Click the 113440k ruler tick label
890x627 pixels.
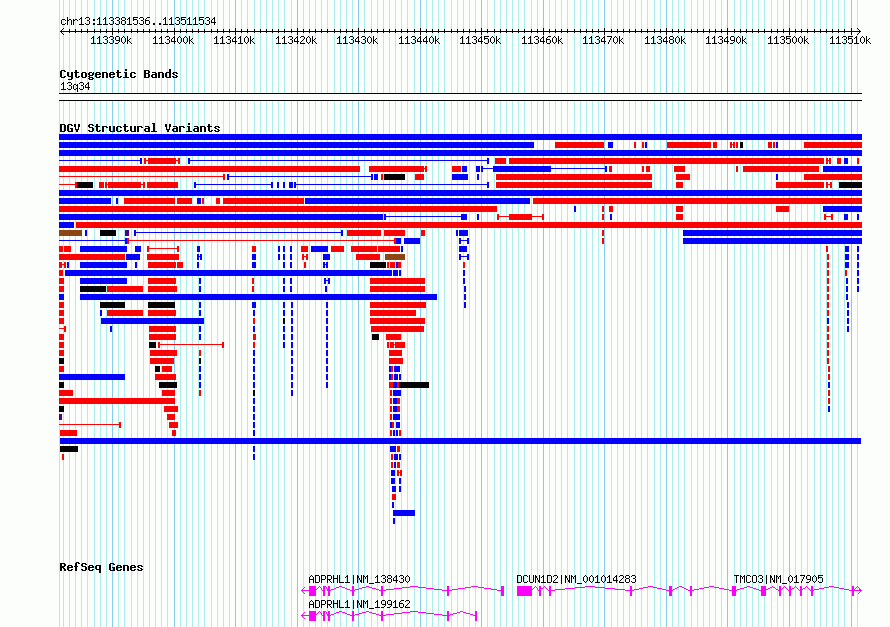pyautogui.click(x=419, y=40)
